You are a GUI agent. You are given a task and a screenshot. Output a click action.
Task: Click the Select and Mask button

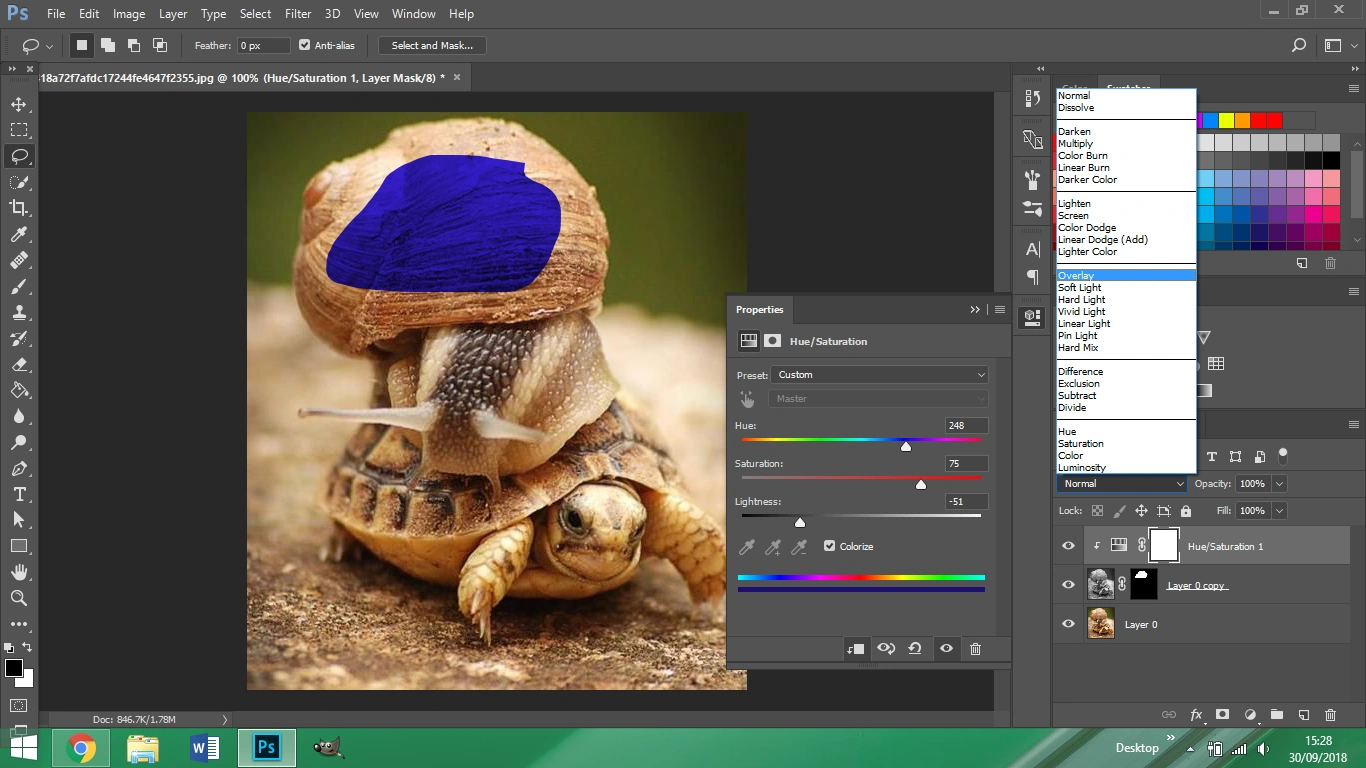432,45
